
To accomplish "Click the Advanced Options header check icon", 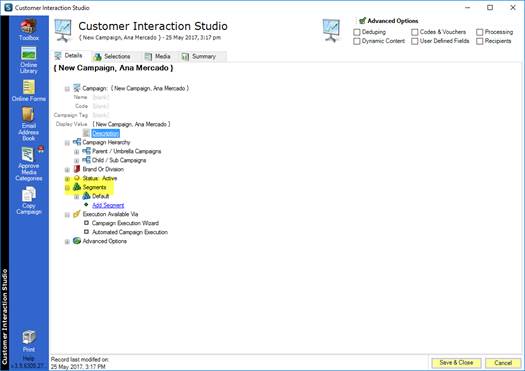I will [362, 21].
